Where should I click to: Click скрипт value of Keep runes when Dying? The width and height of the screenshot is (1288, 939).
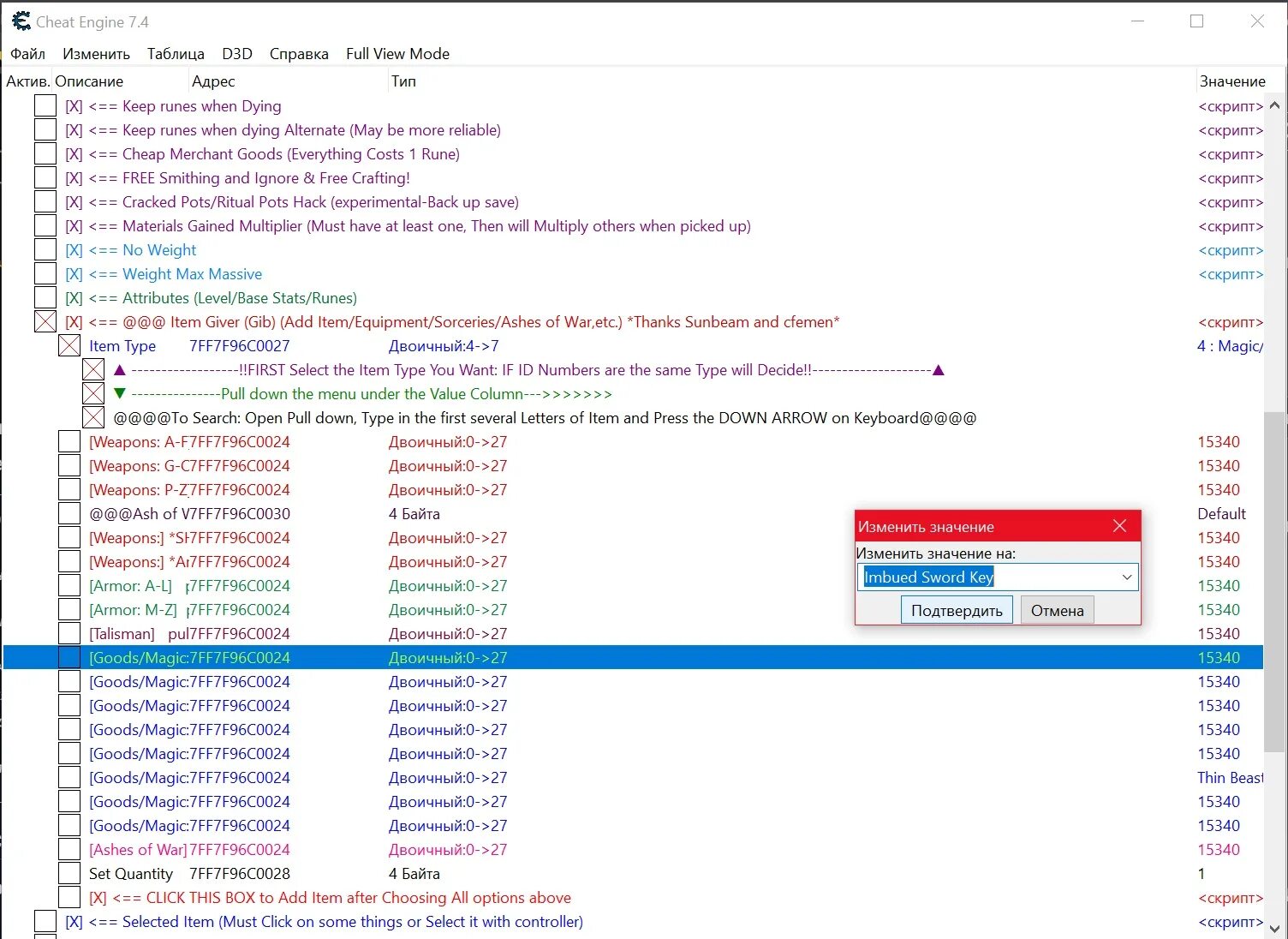click(1231, 106)
